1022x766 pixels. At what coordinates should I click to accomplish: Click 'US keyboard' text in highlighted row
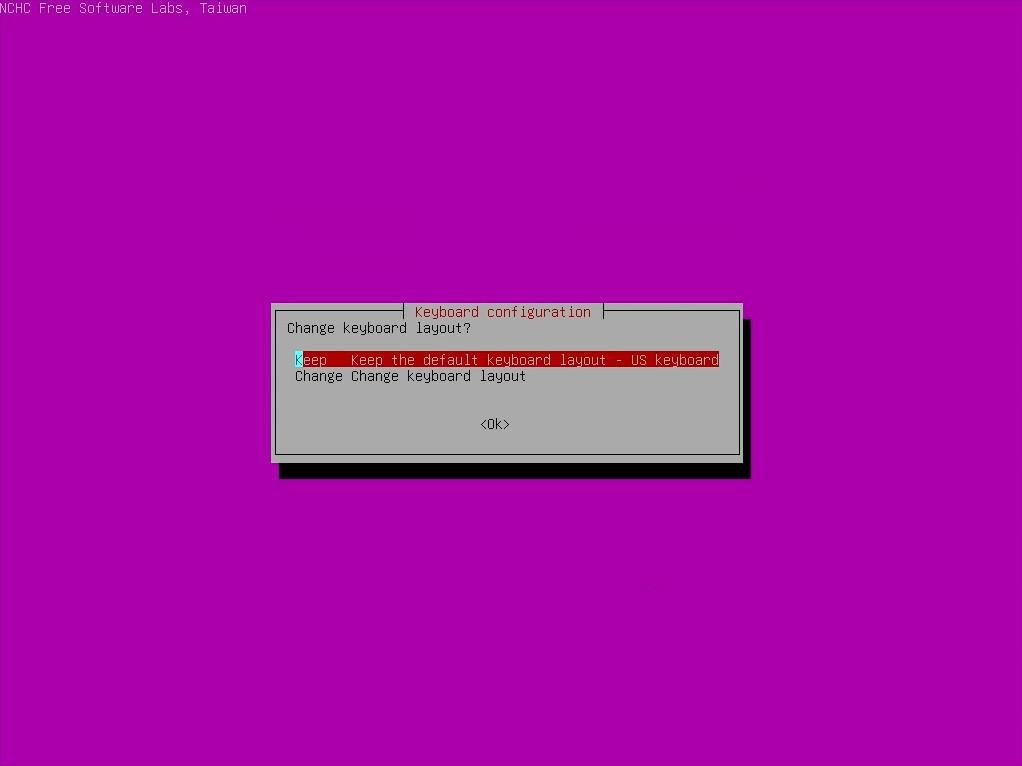pos(674,360)
